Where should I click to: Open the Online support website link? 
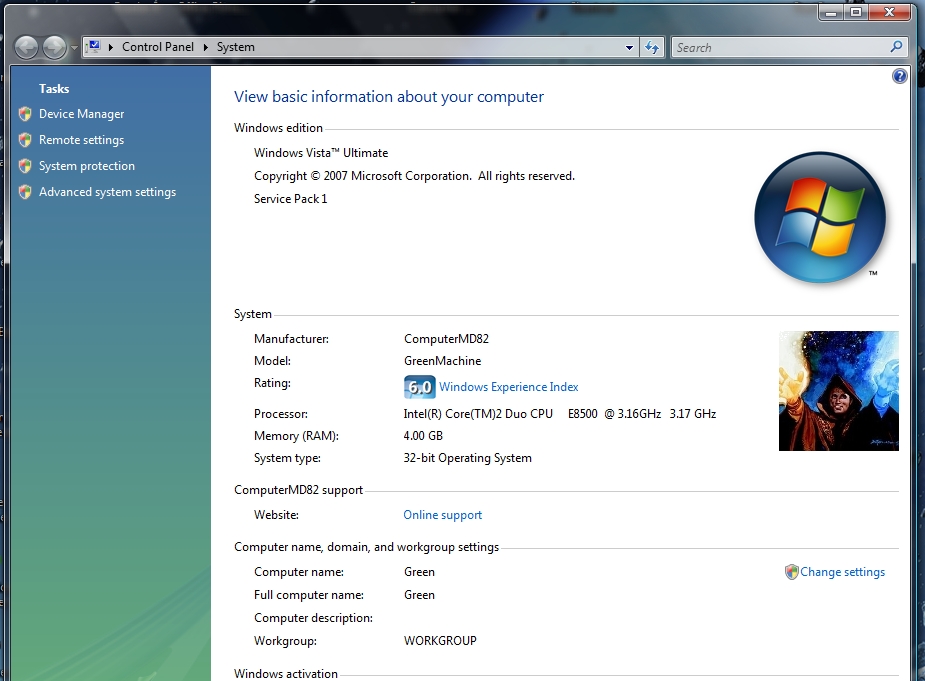coord(442,515)
